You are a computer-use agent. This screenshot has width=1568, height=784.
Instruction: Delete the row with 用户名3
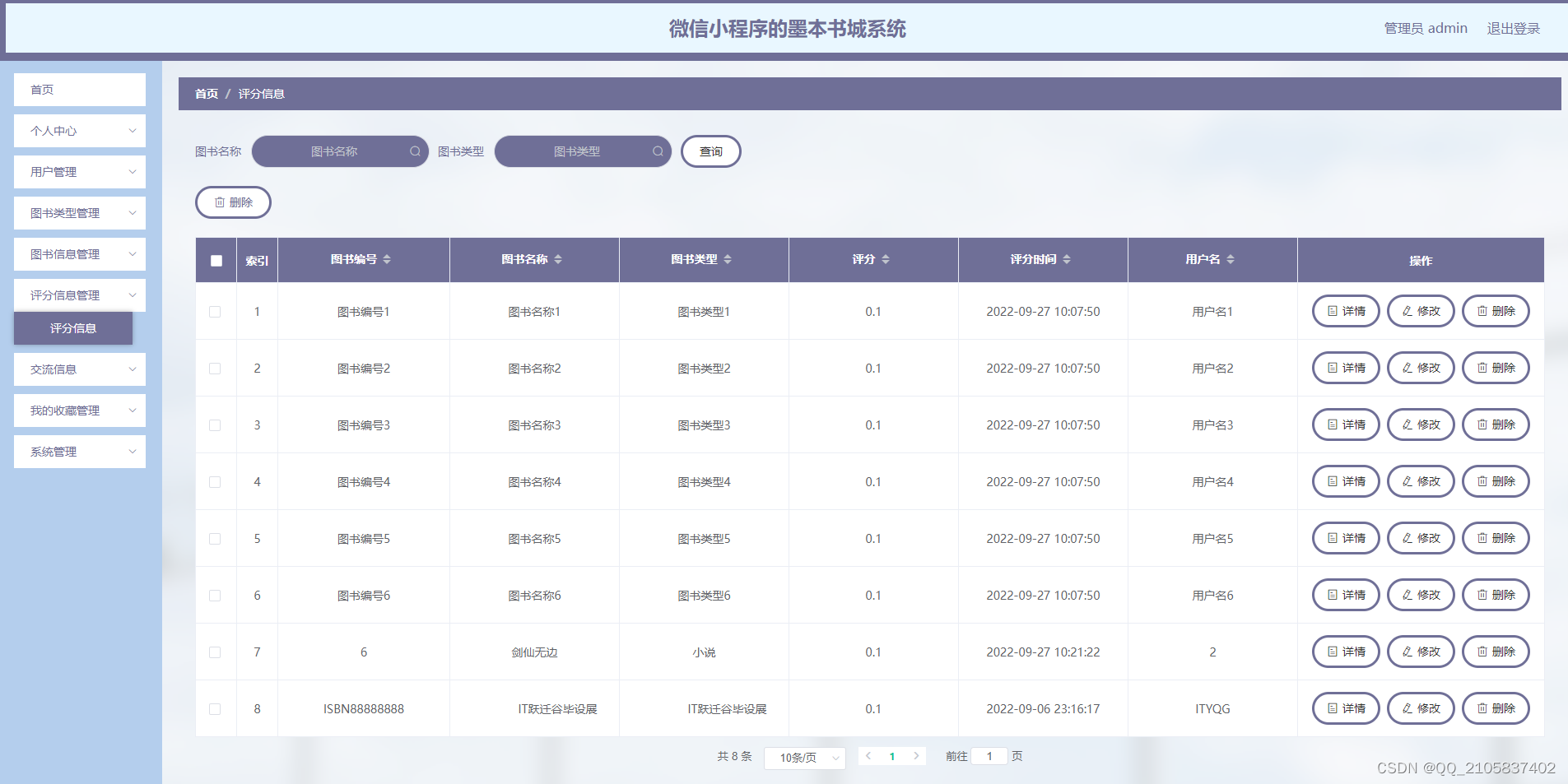(x=1496, y=424)
